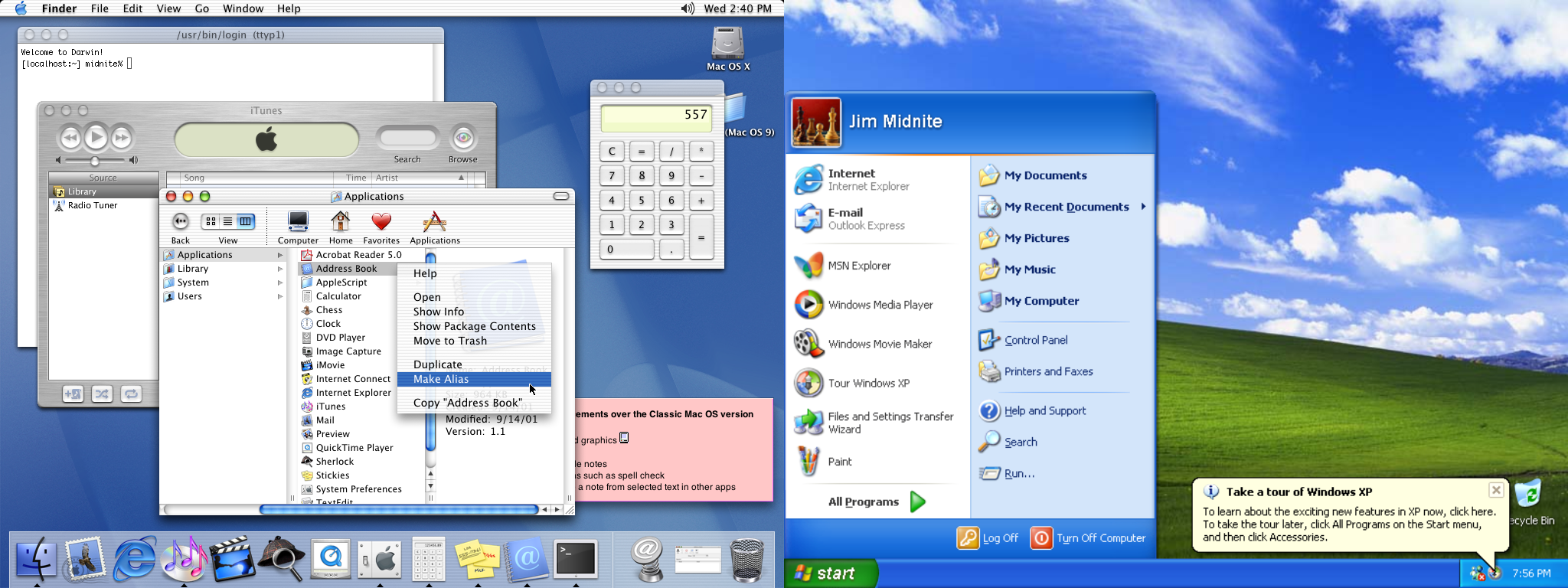Click the iTunes rewind button
Screen dimensions: 1568x588
70,138
